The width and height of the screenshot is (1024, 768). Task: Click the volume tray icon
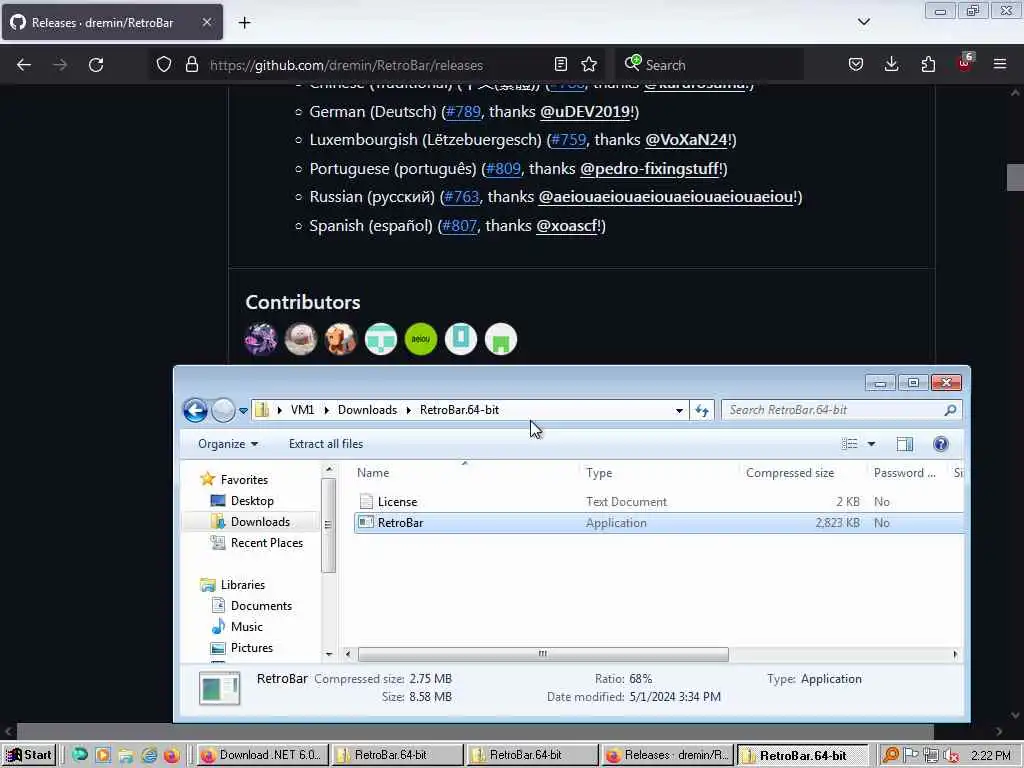coord(952,756)
